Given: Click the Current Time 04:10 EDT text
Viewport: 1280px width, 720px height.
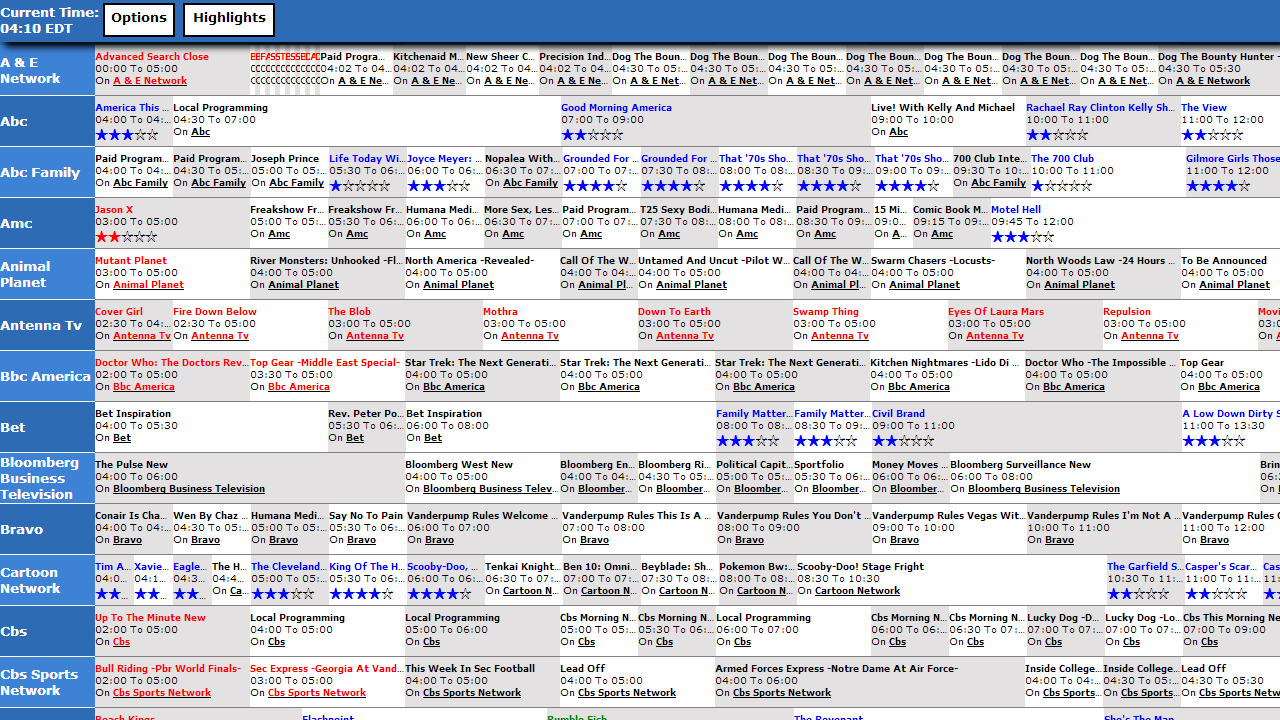Looking at the screenshot, I should [49, 20].
